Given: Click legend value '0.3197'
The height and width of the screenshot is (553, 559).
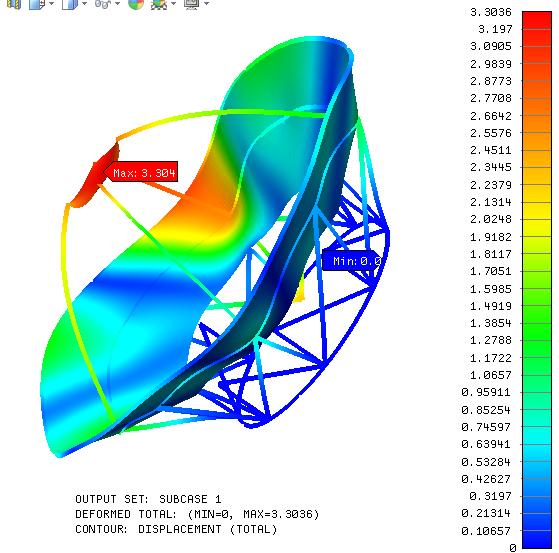Looking at the screenshot, I should tap(490, 496).
